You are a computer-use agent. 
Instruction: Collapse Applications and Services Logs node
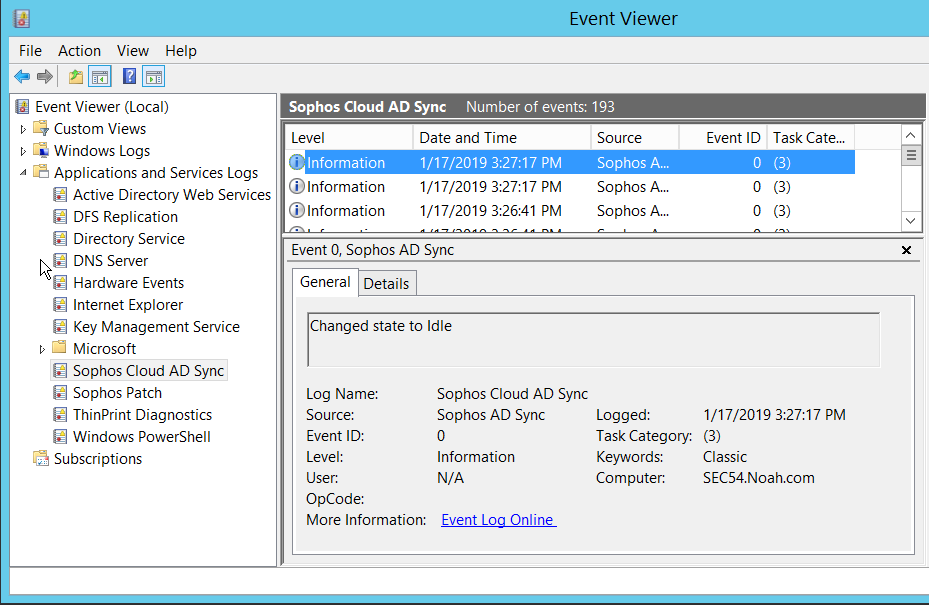coord(24,173)
